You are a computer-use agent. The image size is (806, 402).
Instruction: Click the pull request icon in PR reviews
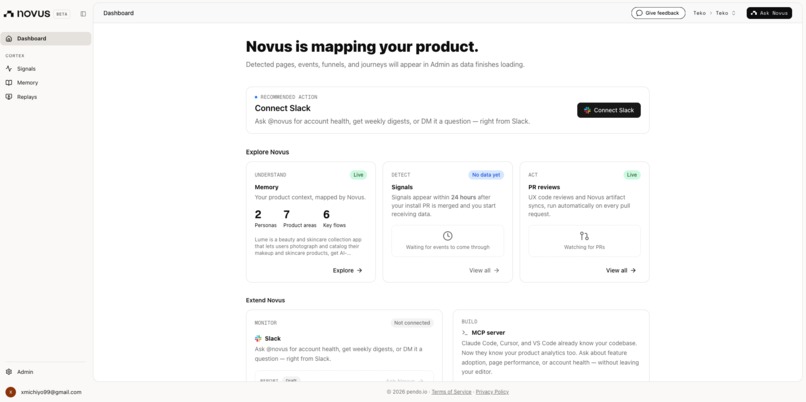[584, 236]
